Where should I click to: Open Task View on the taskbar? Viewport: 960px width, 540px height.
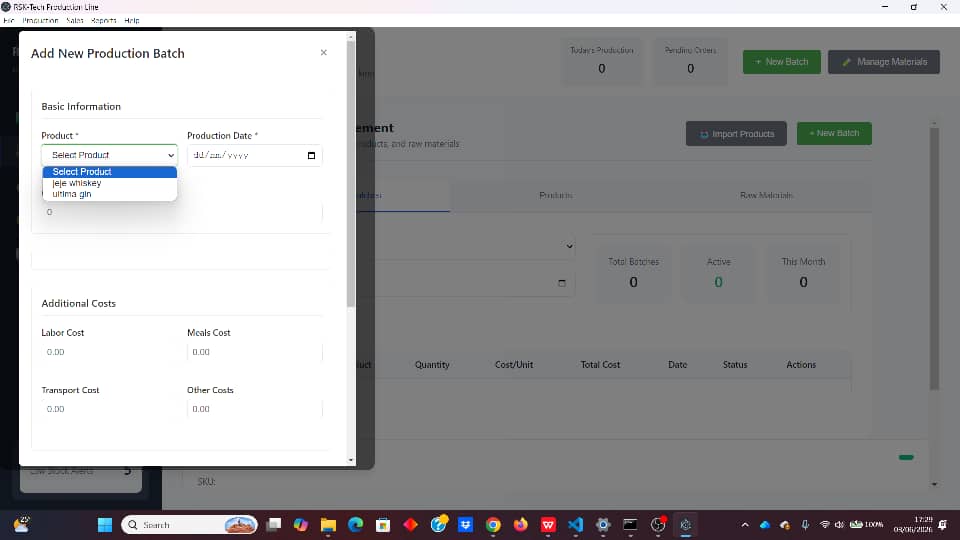pyautogui.click(x=274, y=525)
